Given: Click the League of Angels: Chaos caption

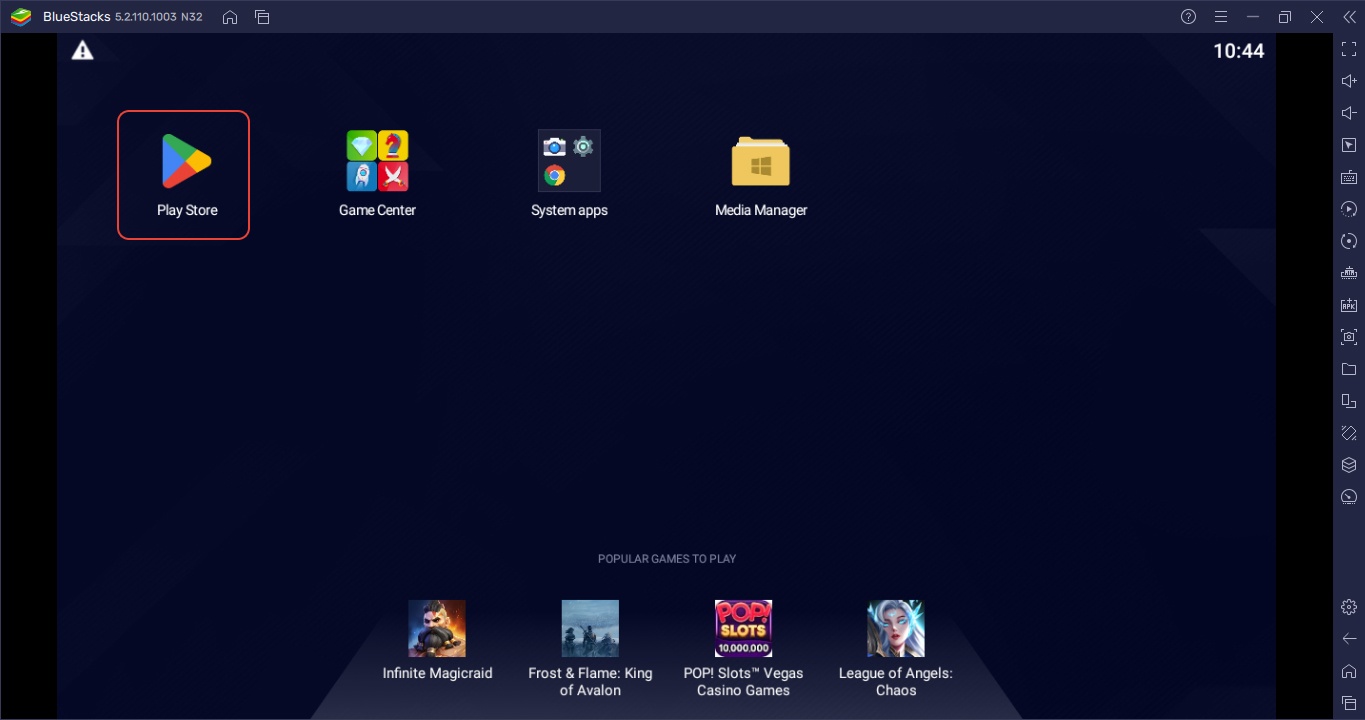Looking at the screenshot, I should (x=896, y=681).
